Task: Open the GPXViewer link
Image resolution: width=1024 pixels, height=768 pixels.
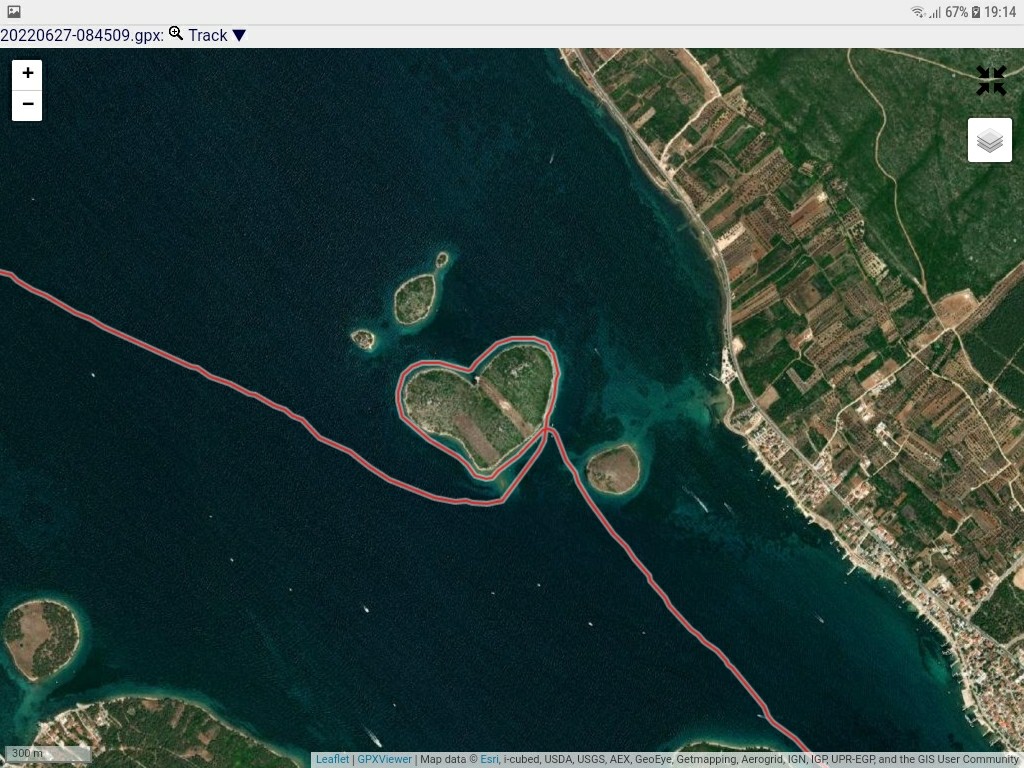Action: point(384,759)
